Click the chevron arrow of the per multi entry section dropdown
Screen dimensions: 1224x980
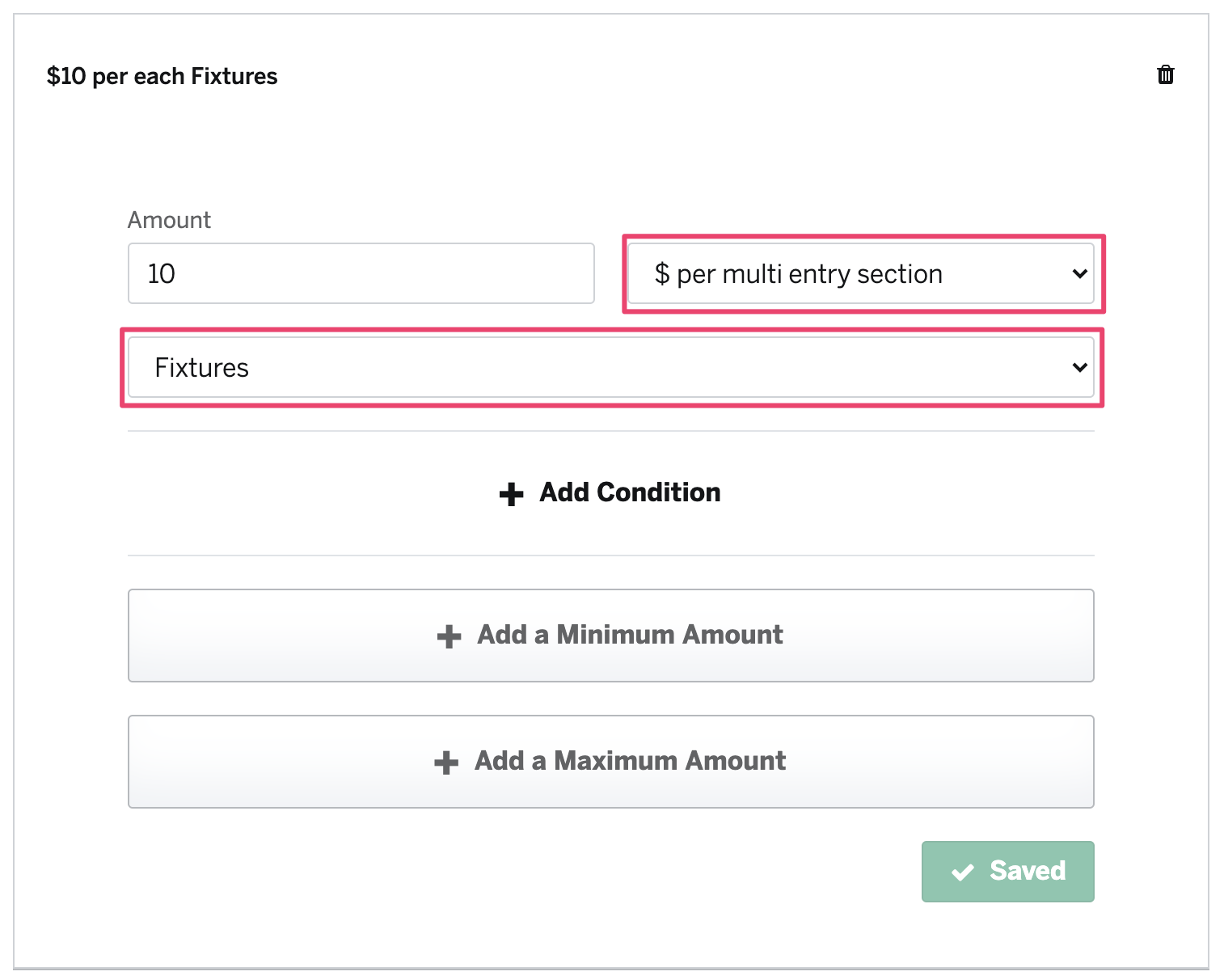[x=1079, y=274]
